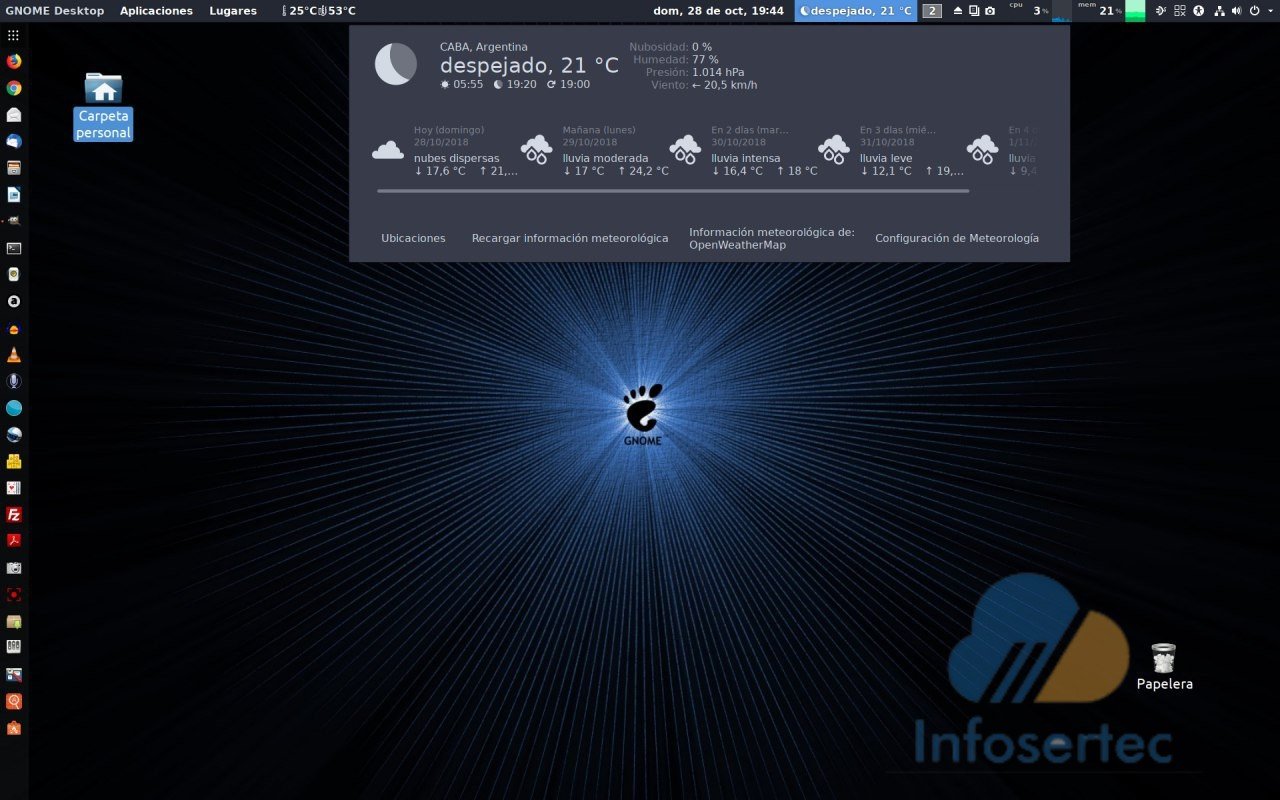Click 'Recargar información meteorológica'
The height and width of the screenshot is (800, 1280).
coord(570,238)
